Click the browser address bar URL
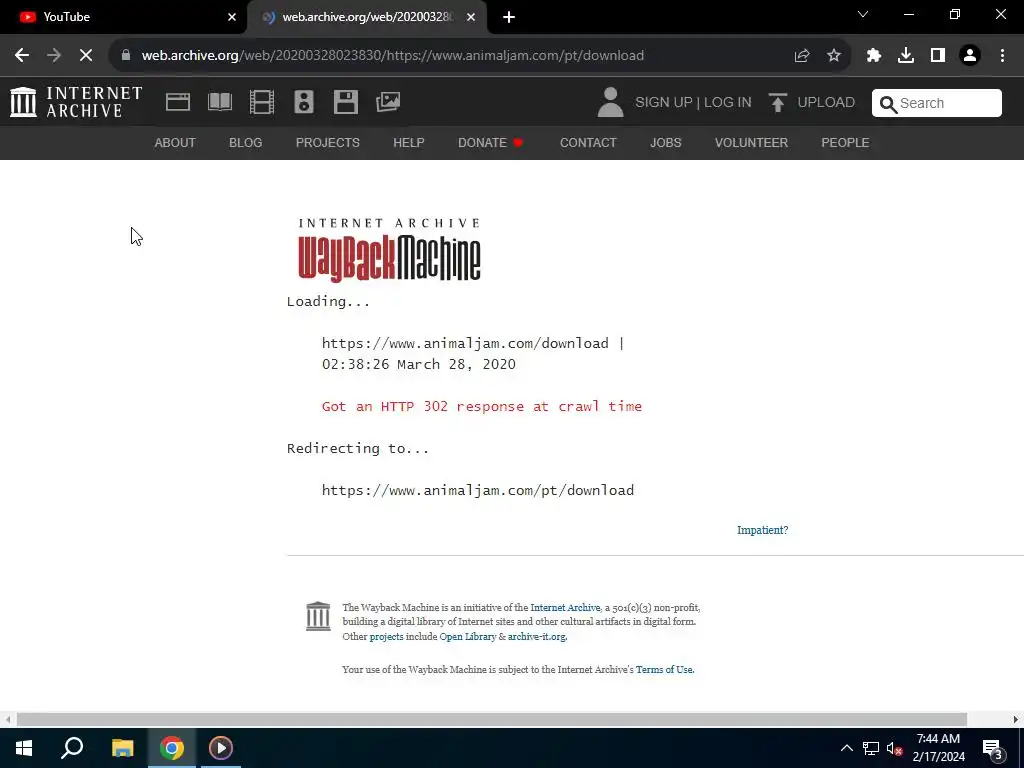 click(x=393, y=56)
